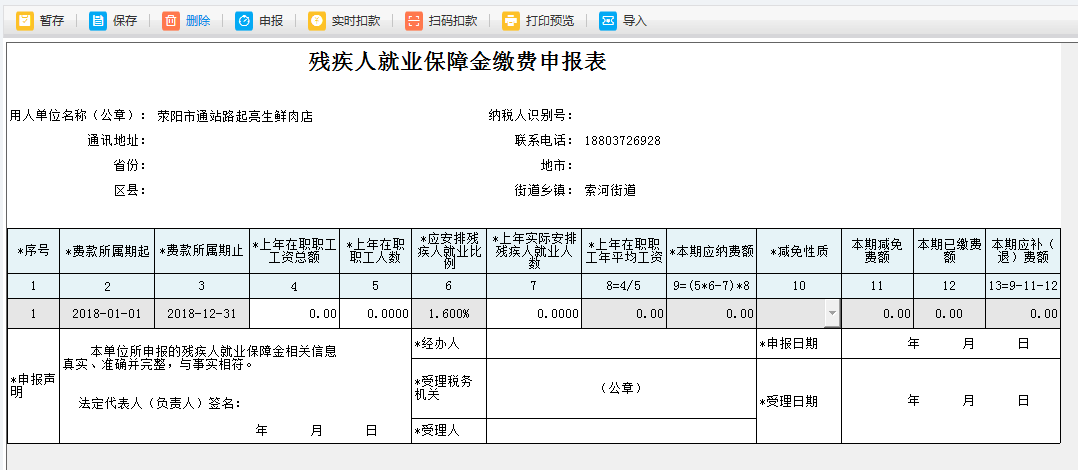Click the phone number 18803726928
This screenshot has width=1078, height=470.
tap(623, 141)
